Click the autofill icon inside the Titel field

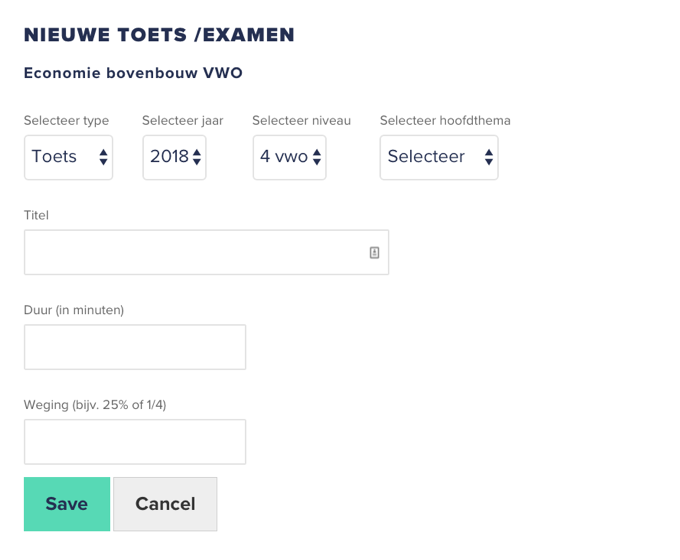374,252
